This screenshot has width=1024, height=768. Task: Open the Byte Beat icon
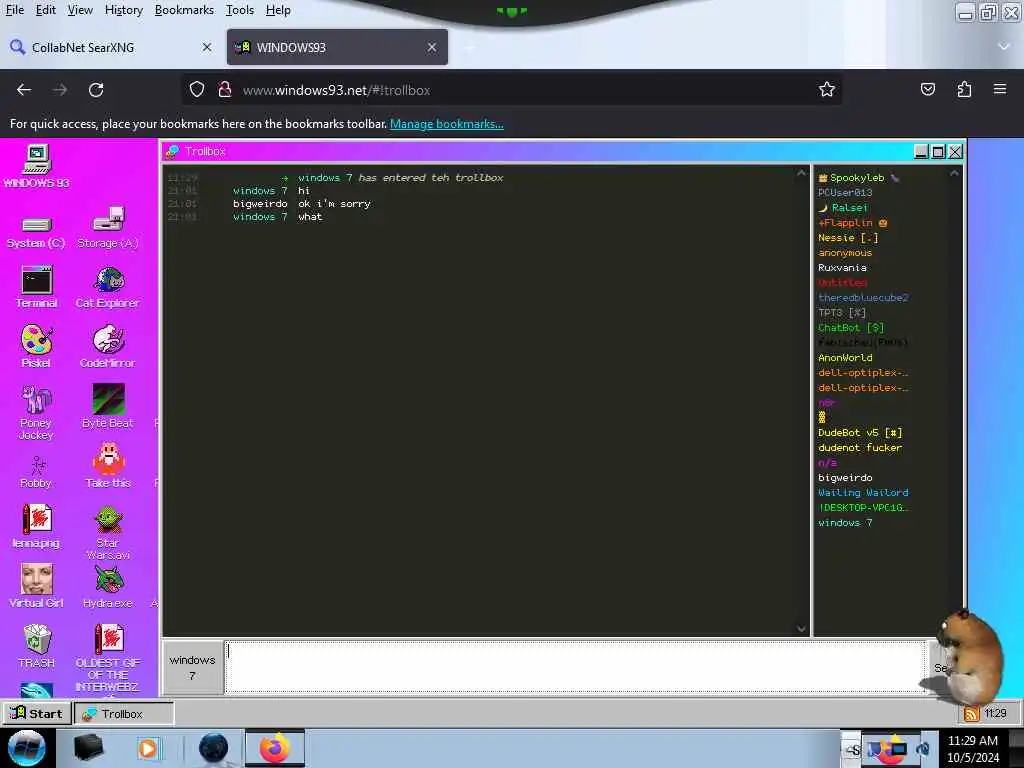point(108,406)
